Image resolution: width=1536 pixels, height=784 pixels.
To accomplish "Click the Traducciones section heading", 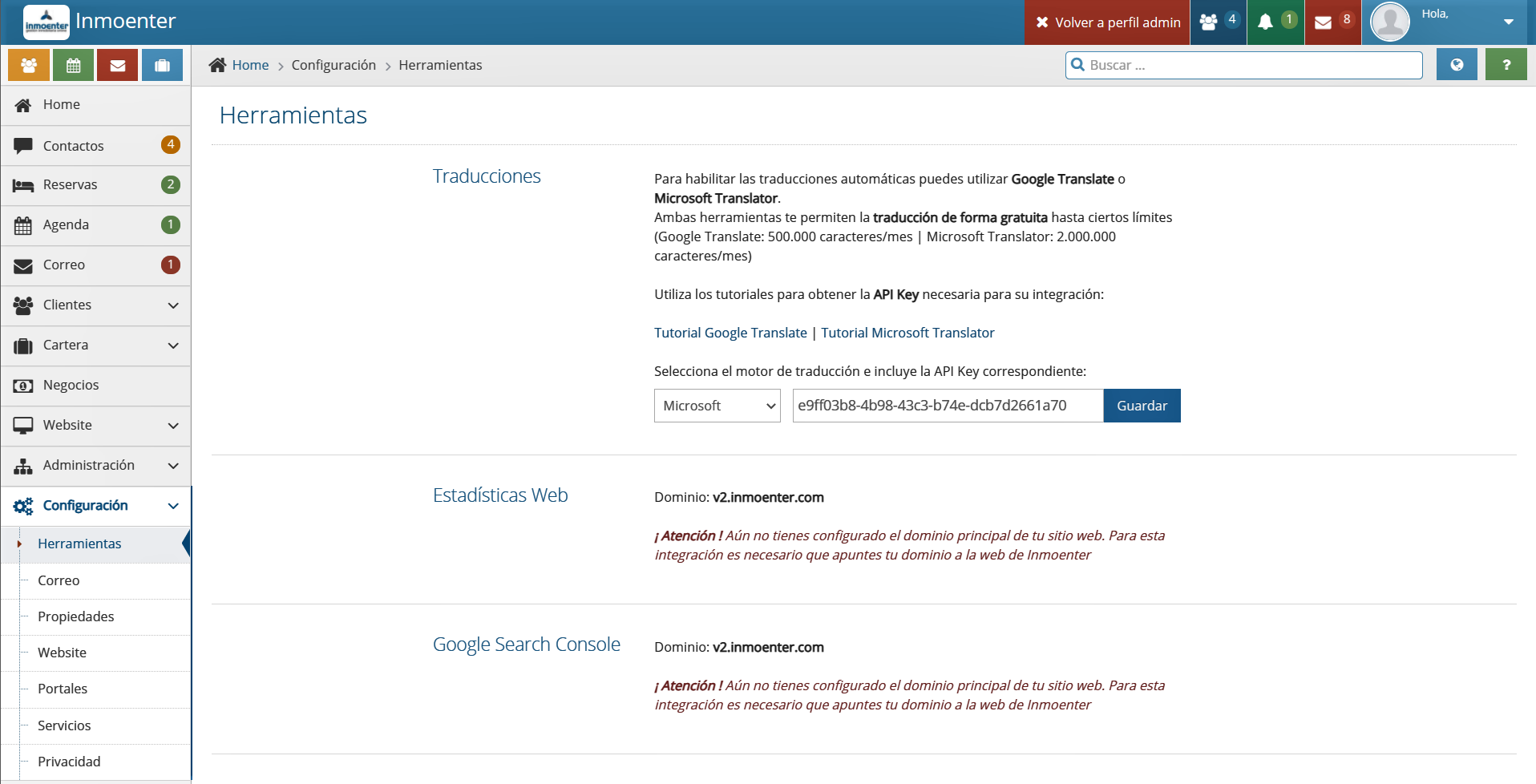I will [487, 176].
